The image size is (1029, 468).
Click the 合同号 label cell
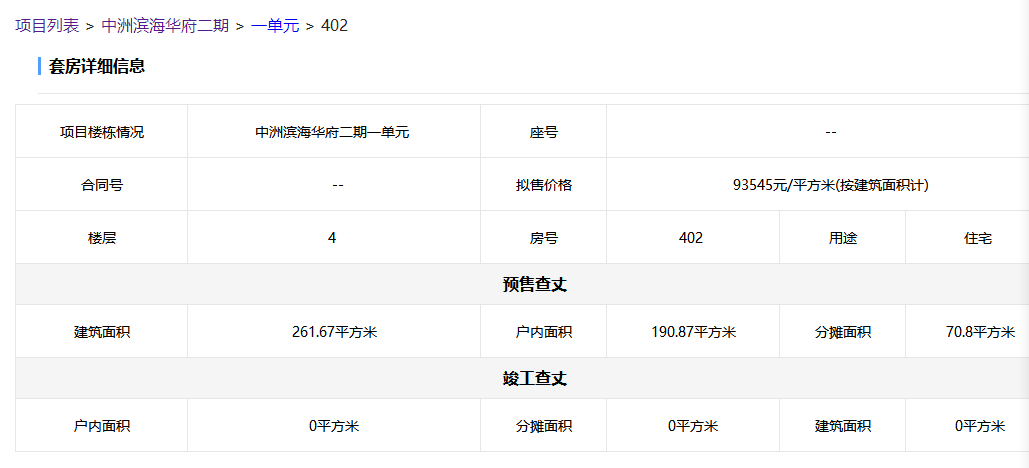(x=102, y=185)
